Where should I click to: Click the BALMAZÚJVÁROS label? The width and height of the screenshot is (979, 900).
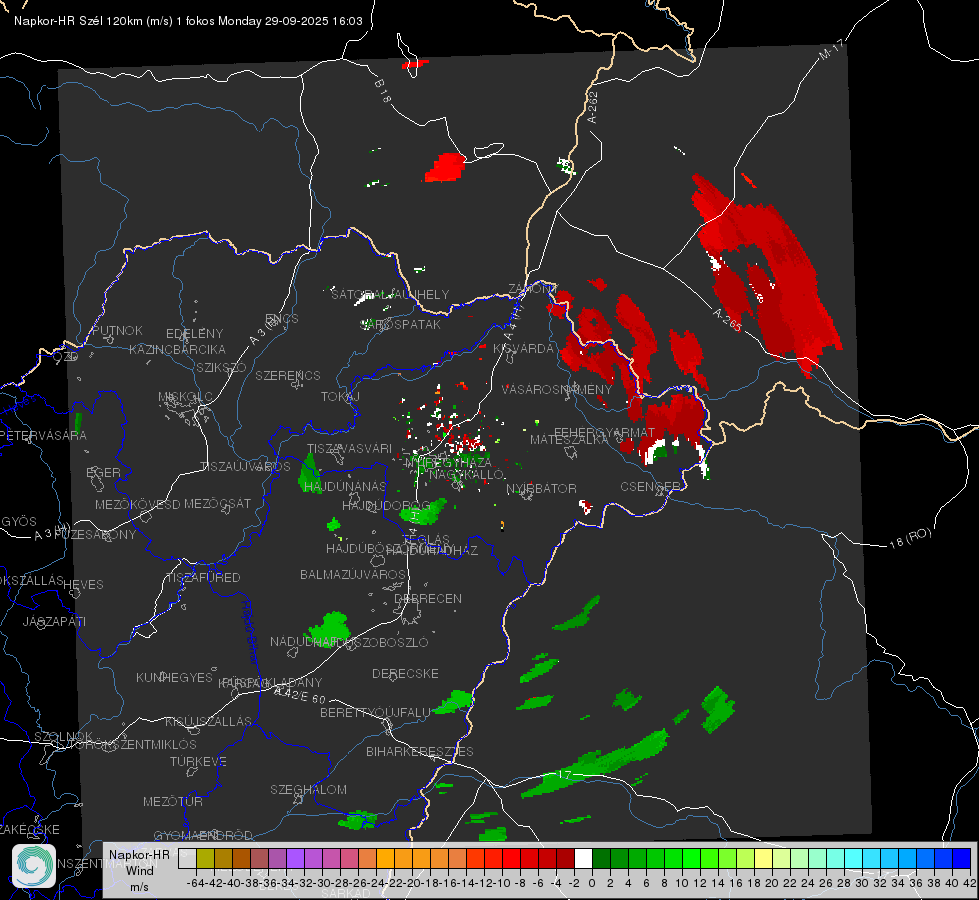[x=353, y=574]
